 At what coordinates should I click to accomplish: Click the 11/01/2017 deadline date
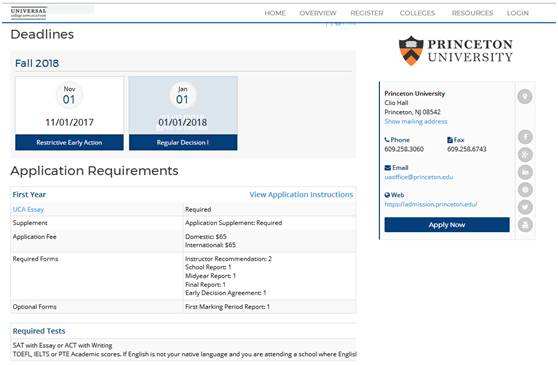pos(69,122)
